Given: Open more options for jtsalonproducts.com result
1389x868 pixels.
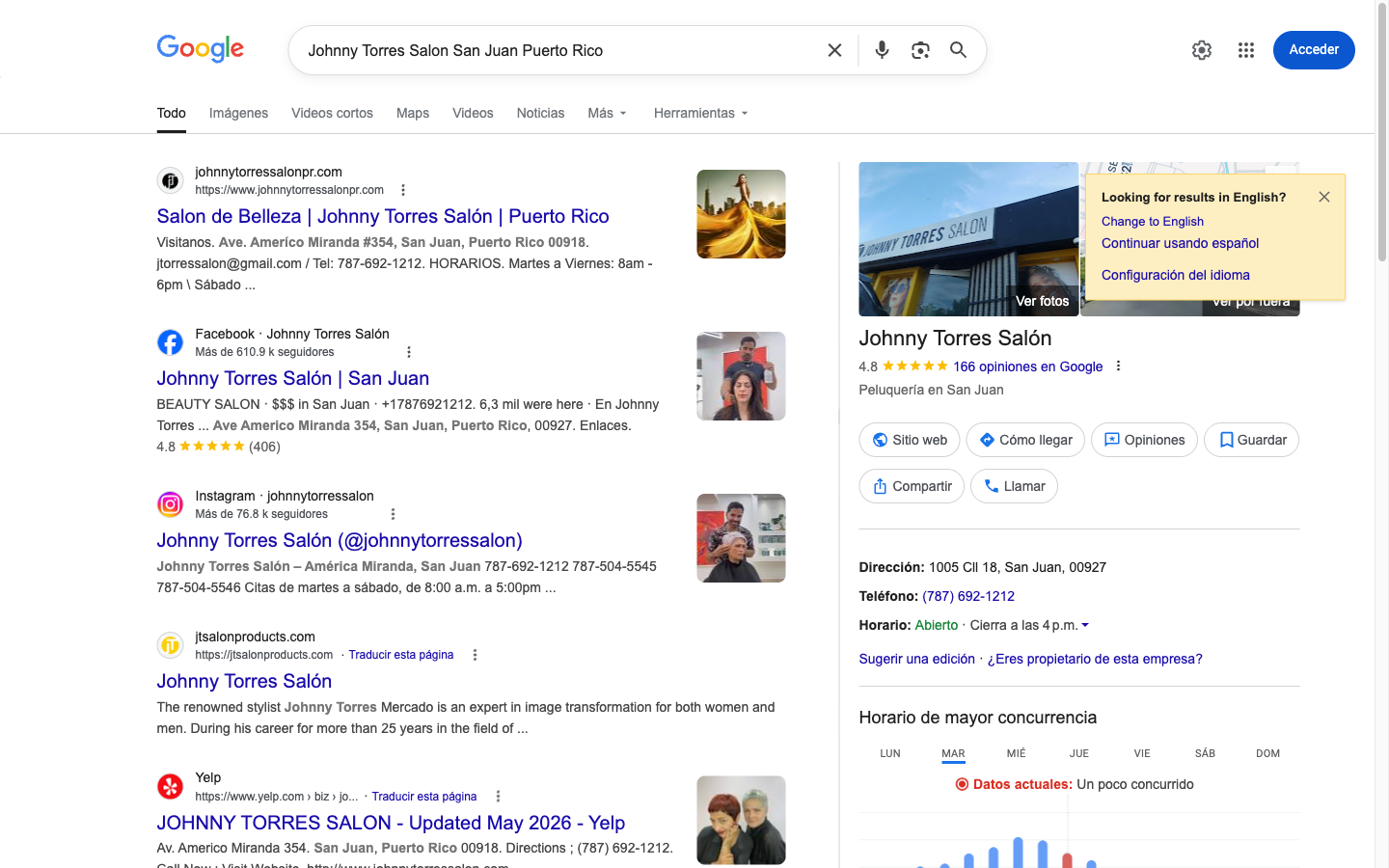Looking at the screenshot, I should 475,655.
